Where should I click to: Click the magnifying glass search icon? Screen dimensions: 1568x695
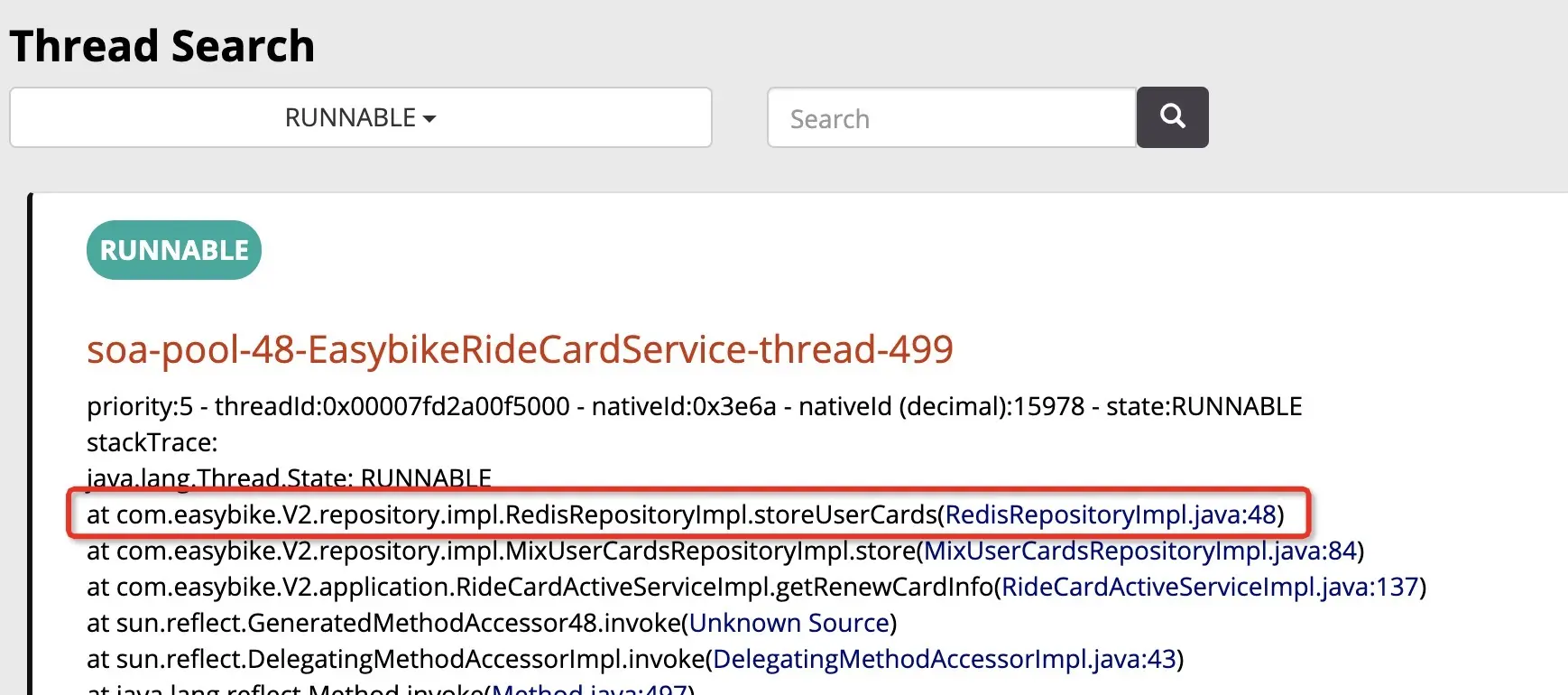(1172, 116)
